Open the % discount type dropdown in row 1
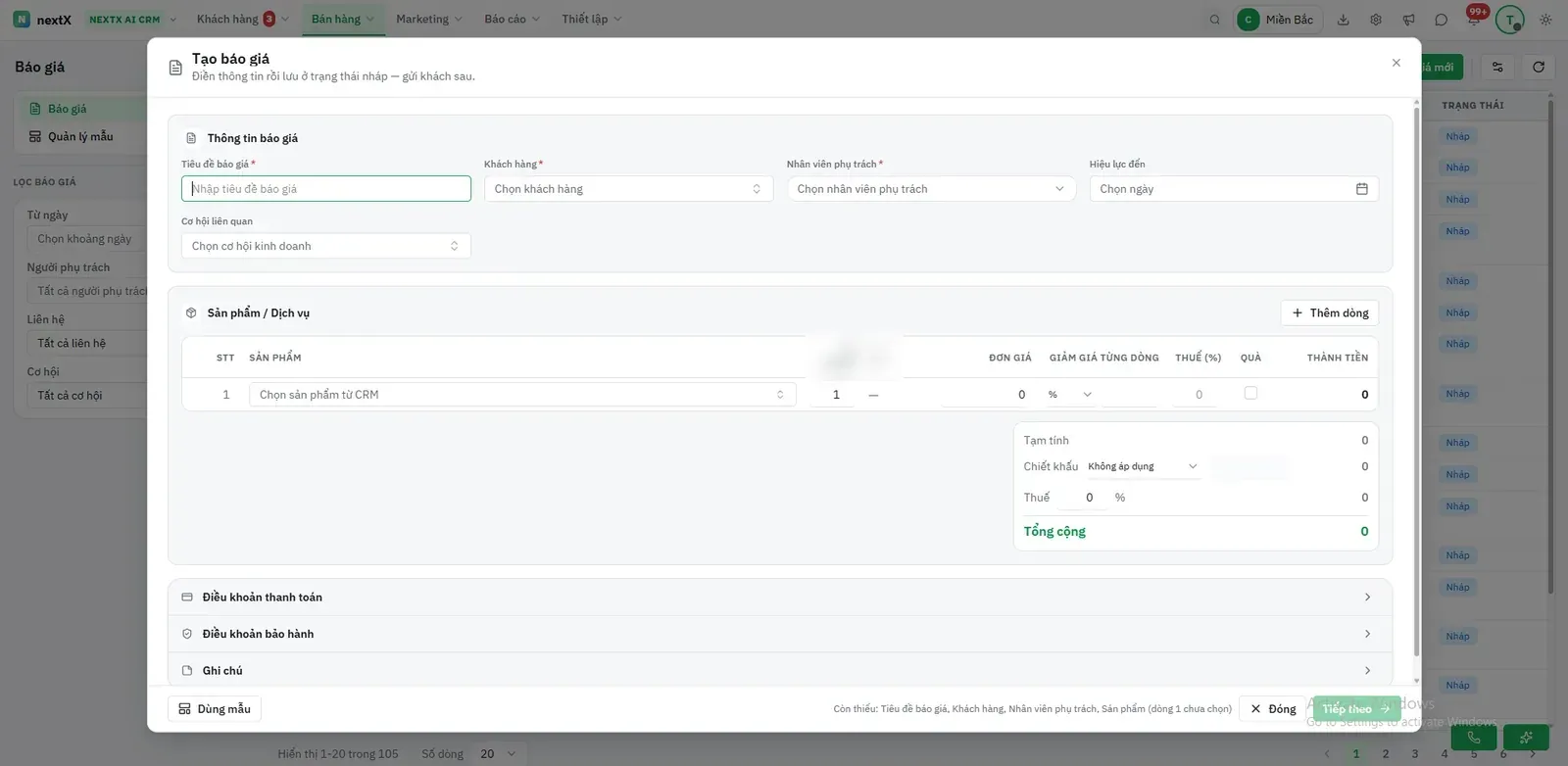The width and height of the screenshot is (1568, 766). click(x=1070, y=395)
